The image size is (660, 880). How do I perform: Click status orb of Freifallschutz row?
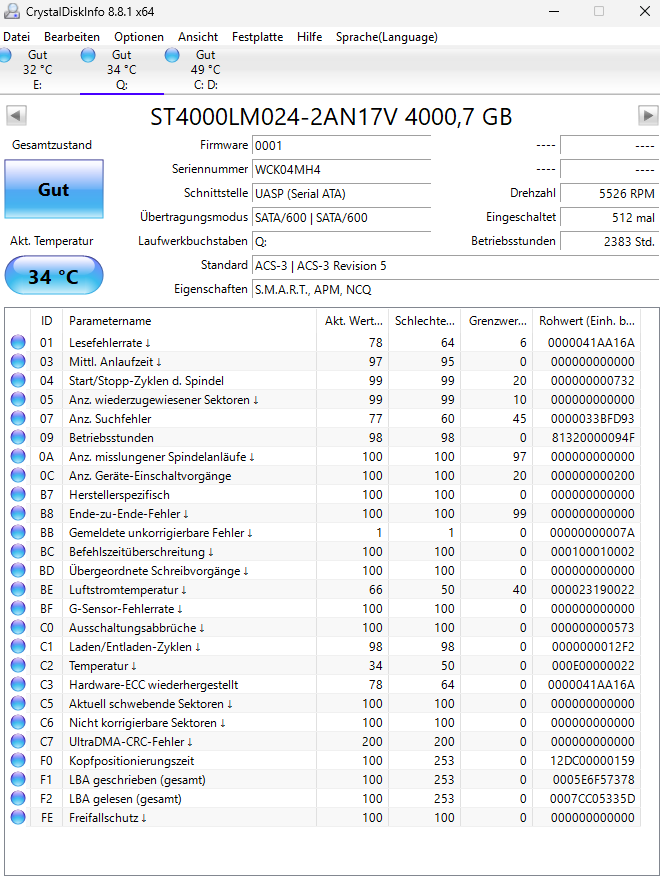[19, 818]
